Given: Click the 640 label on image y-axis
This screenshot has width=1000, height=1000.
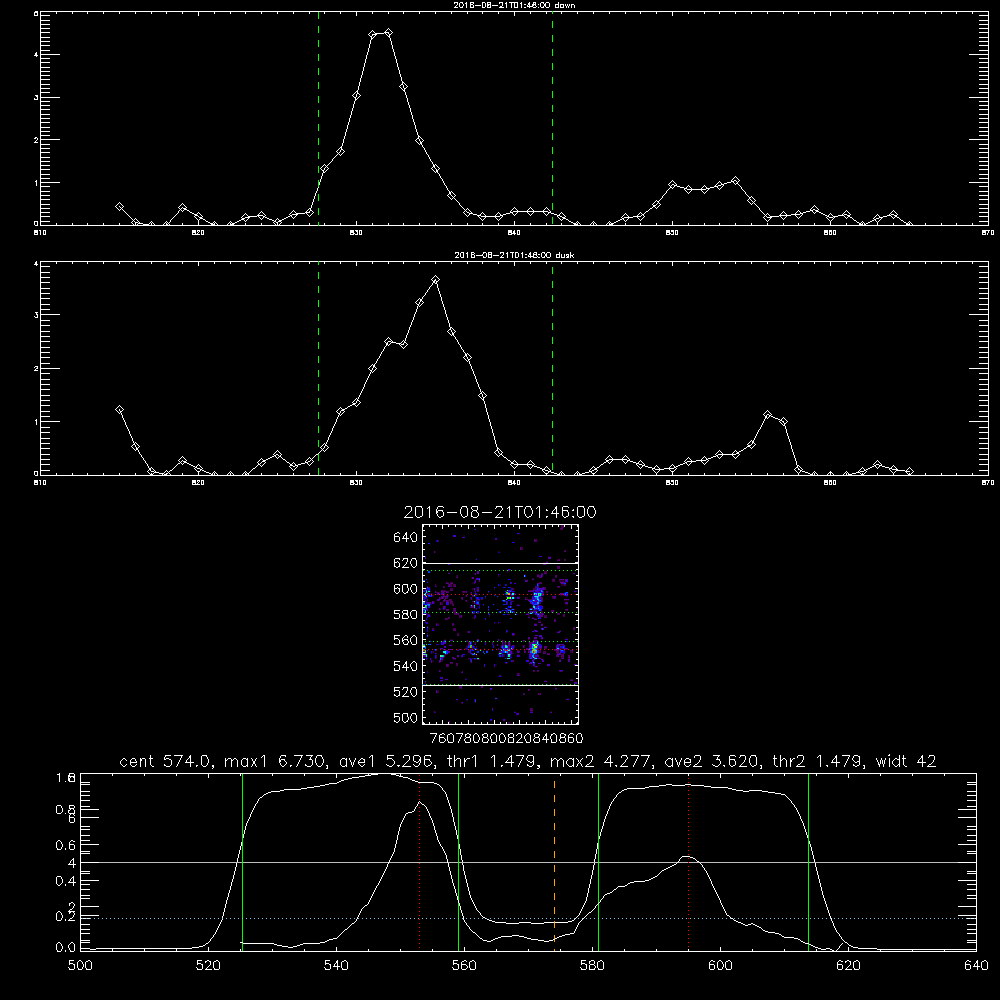Looking at the screenshot, I should pyautogui.click(x=406, y=538).
